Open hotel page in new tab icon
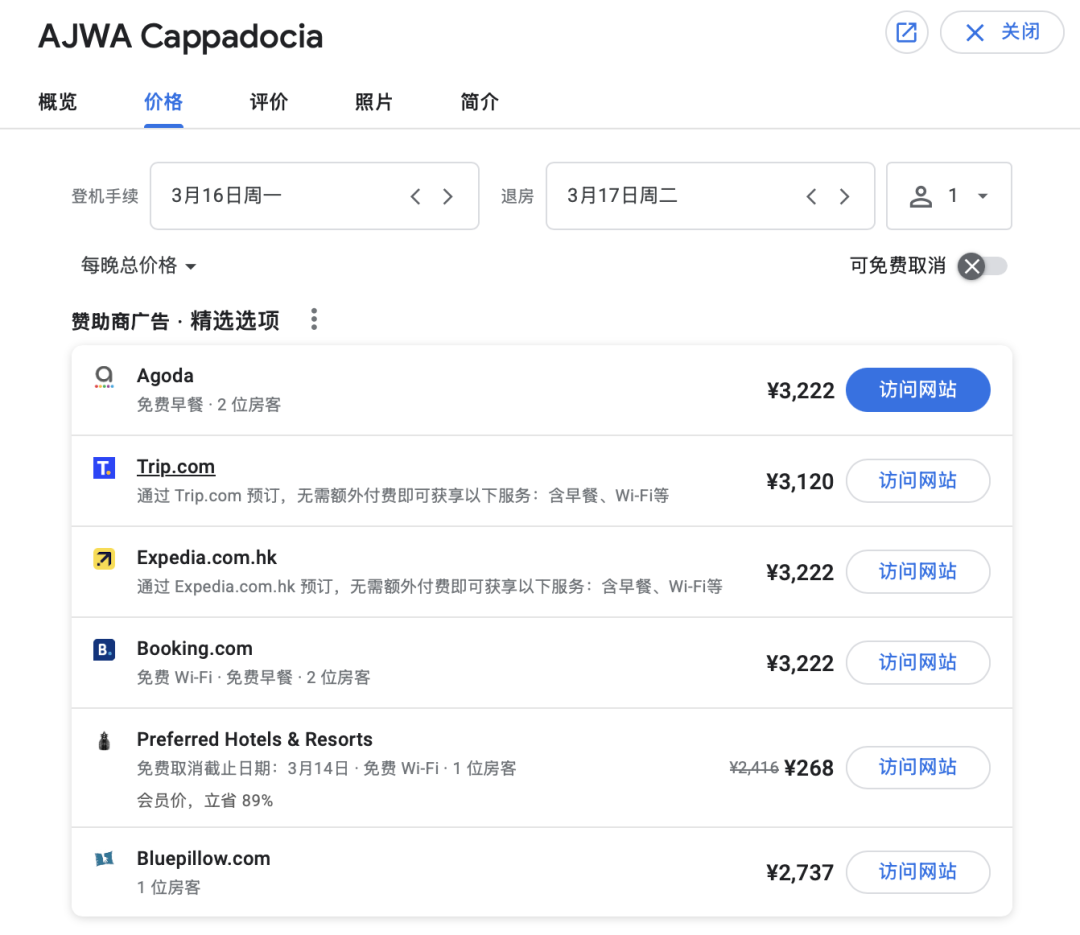 tap(906, 32)
